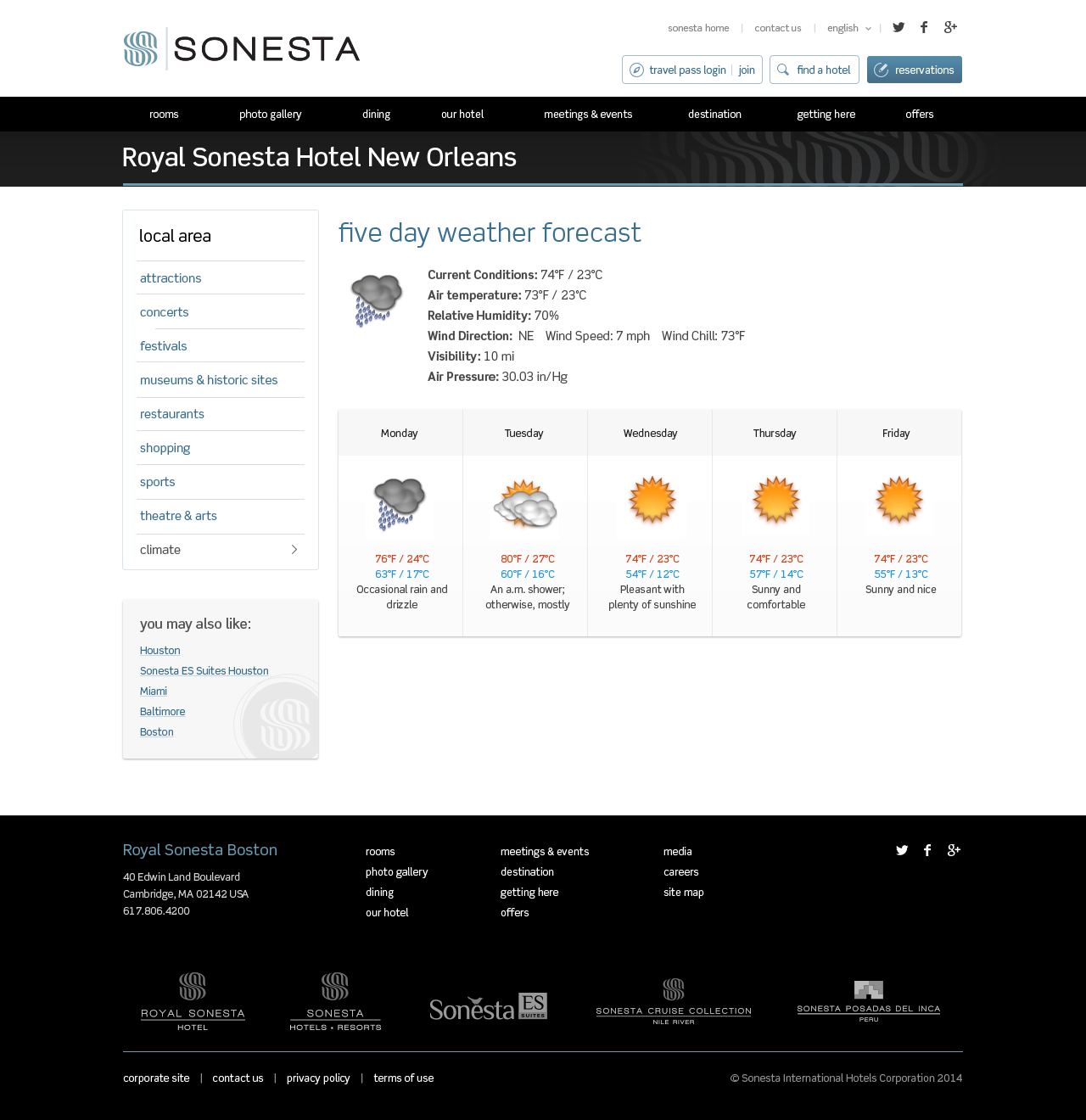
Task: Open sports in the local area sidebar
Action: 158,482
